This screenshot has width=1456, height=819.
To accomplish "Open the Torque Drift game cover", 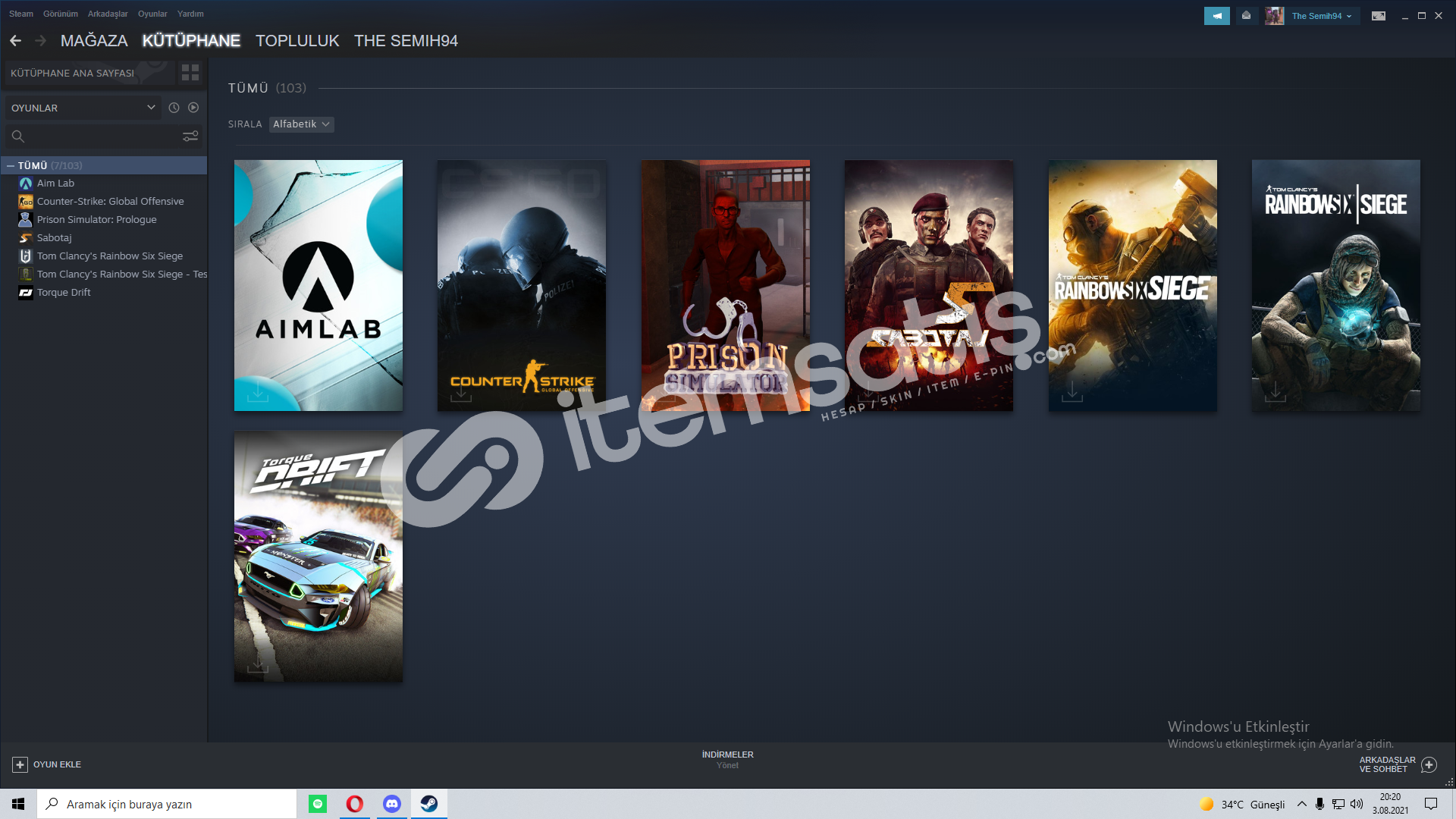I will coord(318,557).
